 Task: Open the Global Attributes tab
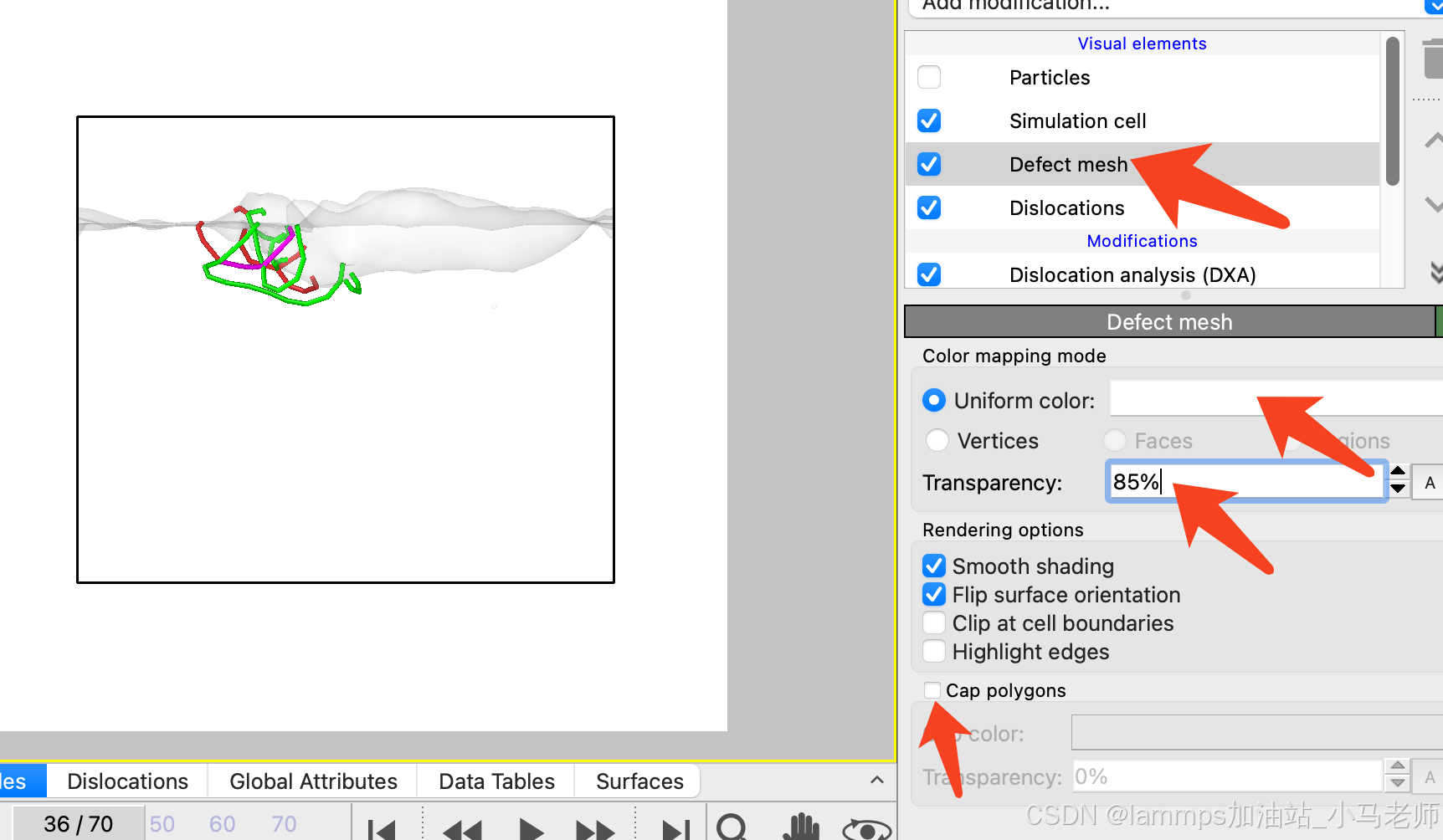click(x=313, y=781)
